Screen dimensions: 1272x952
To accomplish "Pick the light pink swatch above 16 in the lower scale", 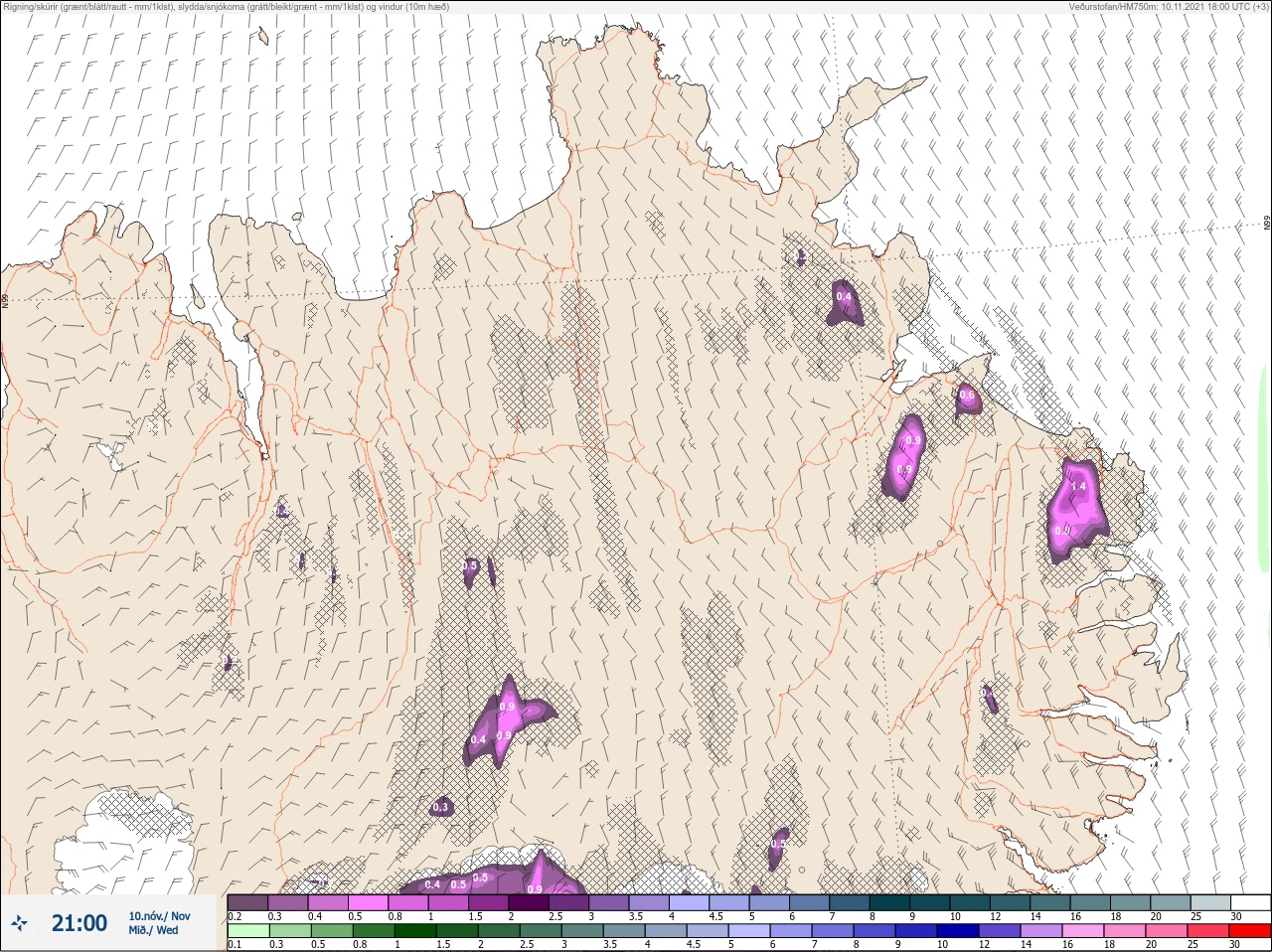I will point(1083,931).
